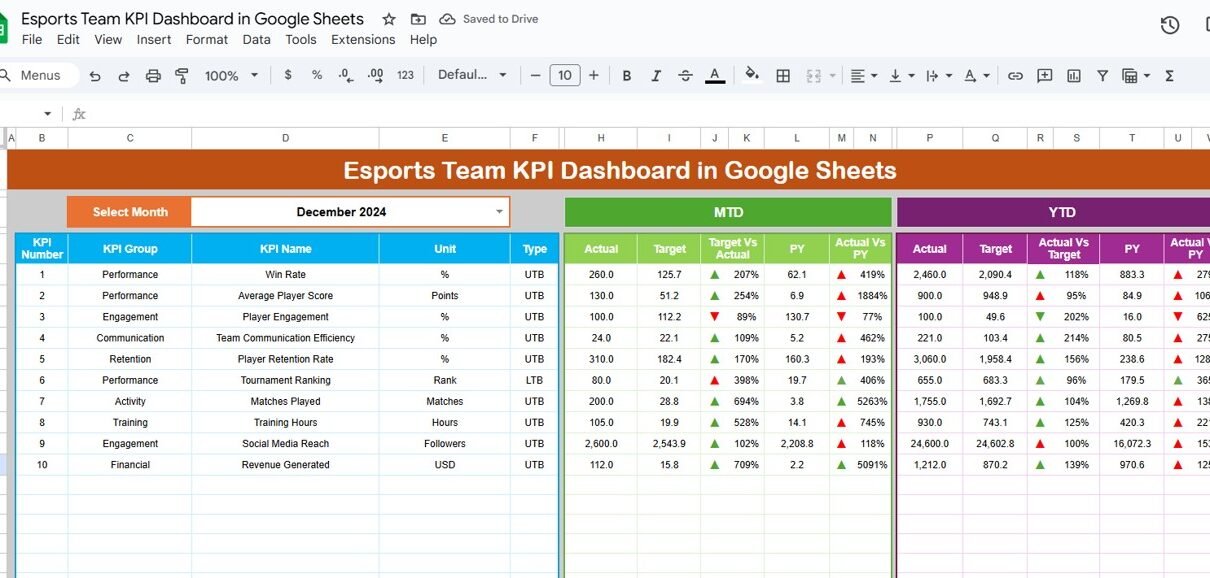This screenshot has width=1210, height=578.
Task: Open the Insert menu
Action: [154, 40]
